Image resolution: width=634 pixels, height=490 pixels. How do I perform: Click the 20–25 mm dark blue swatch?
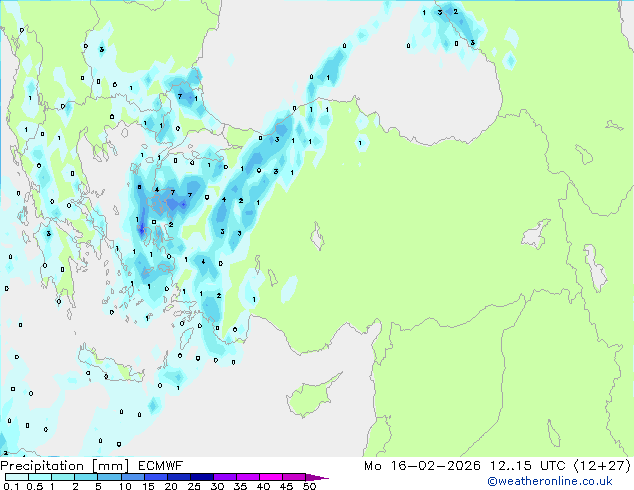(178, 477)
